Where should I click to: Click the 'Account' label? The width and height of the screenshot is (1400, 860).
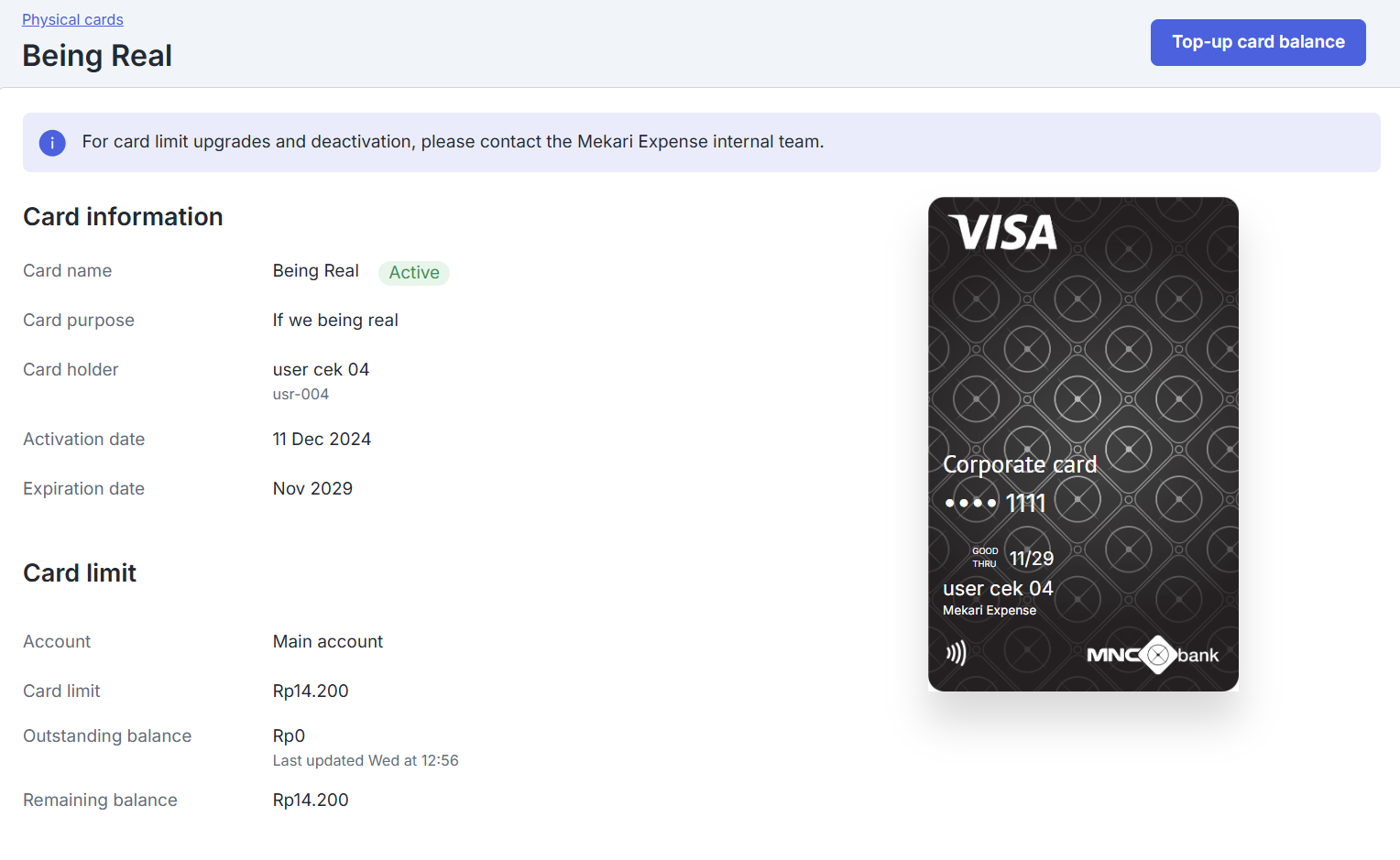(57, 642)
